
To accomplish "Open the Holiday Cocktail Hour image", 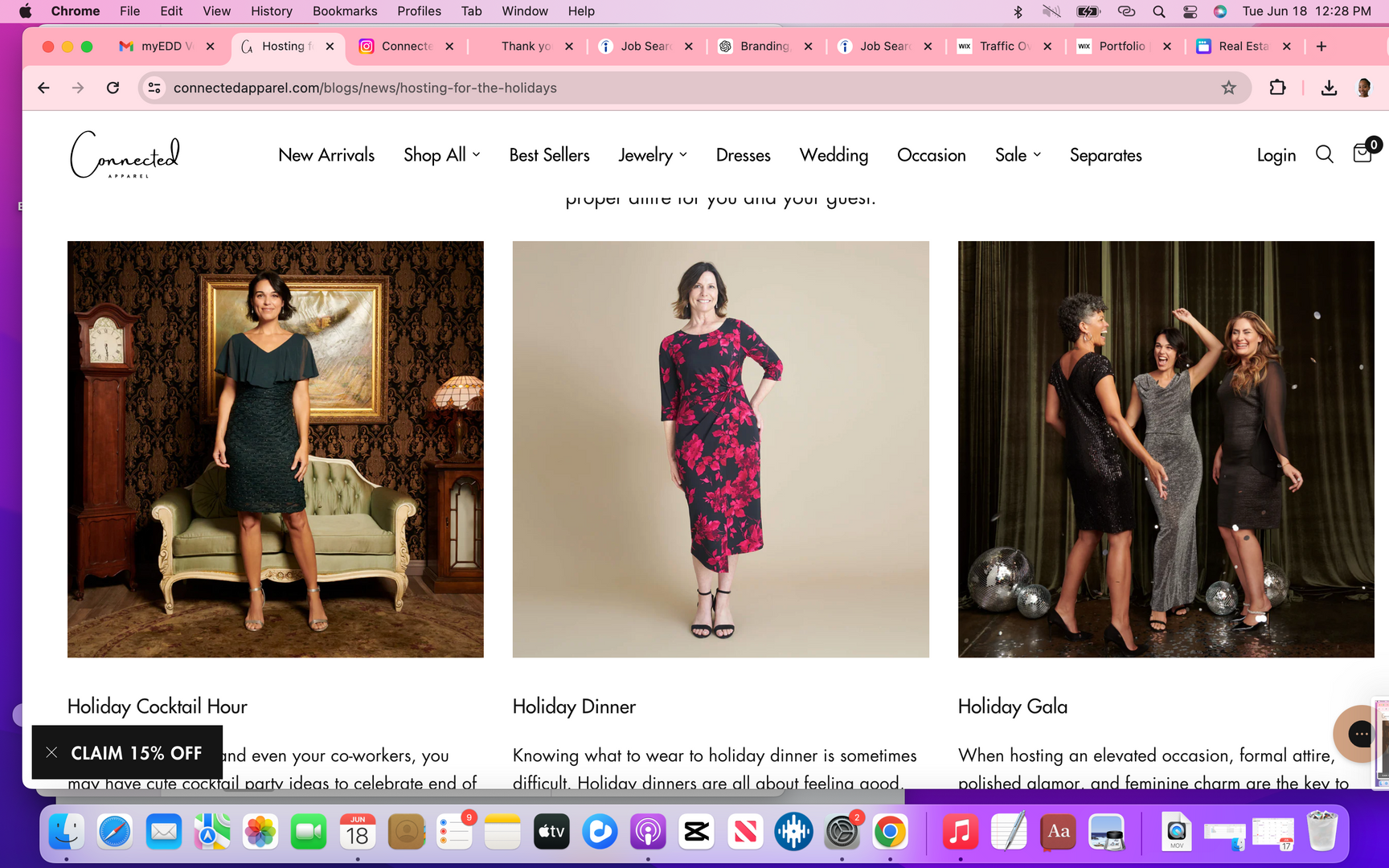I will [276, 449].
